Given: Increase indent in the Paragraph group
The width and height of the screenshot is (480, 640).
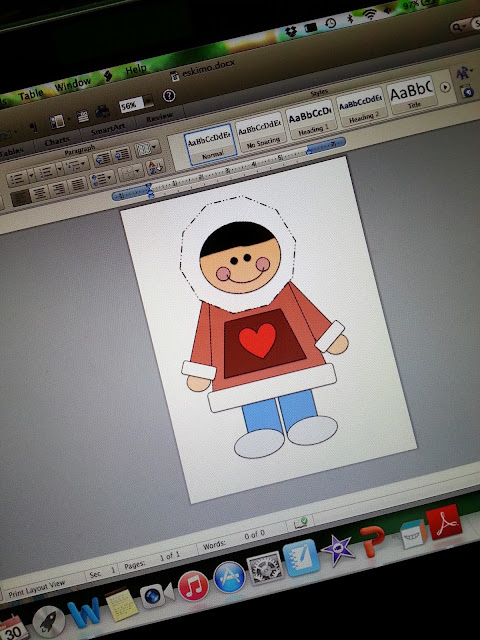Looking at the screenshot, I should (121, 154).
